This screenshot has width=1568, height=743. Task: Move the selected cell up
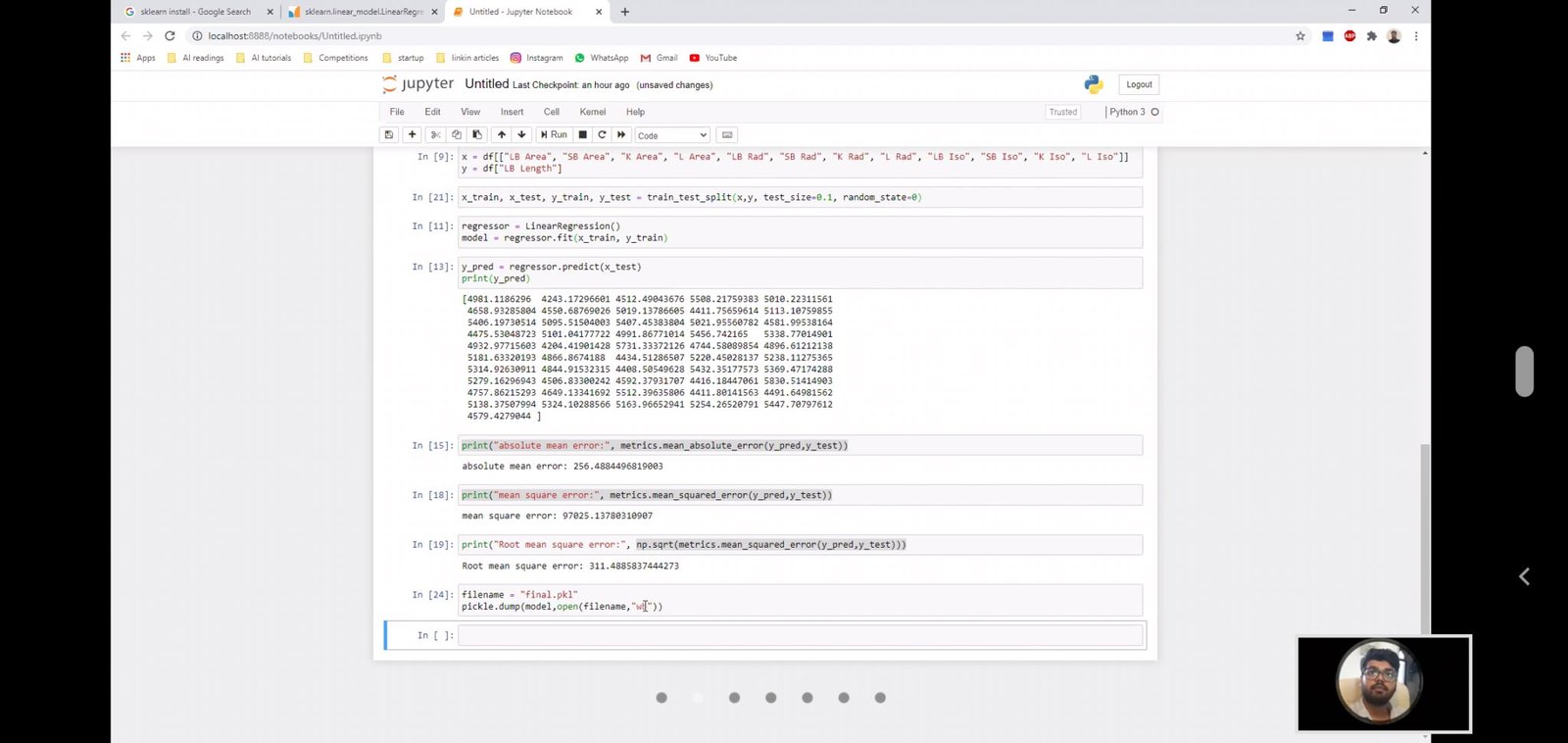502,135
